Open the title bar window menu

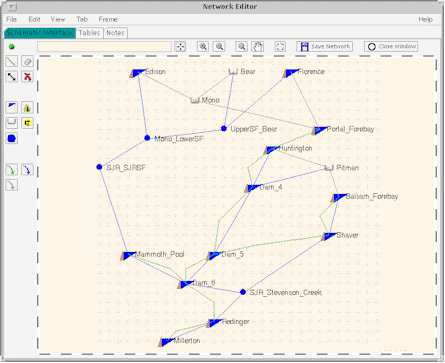(x=12, y=7)
